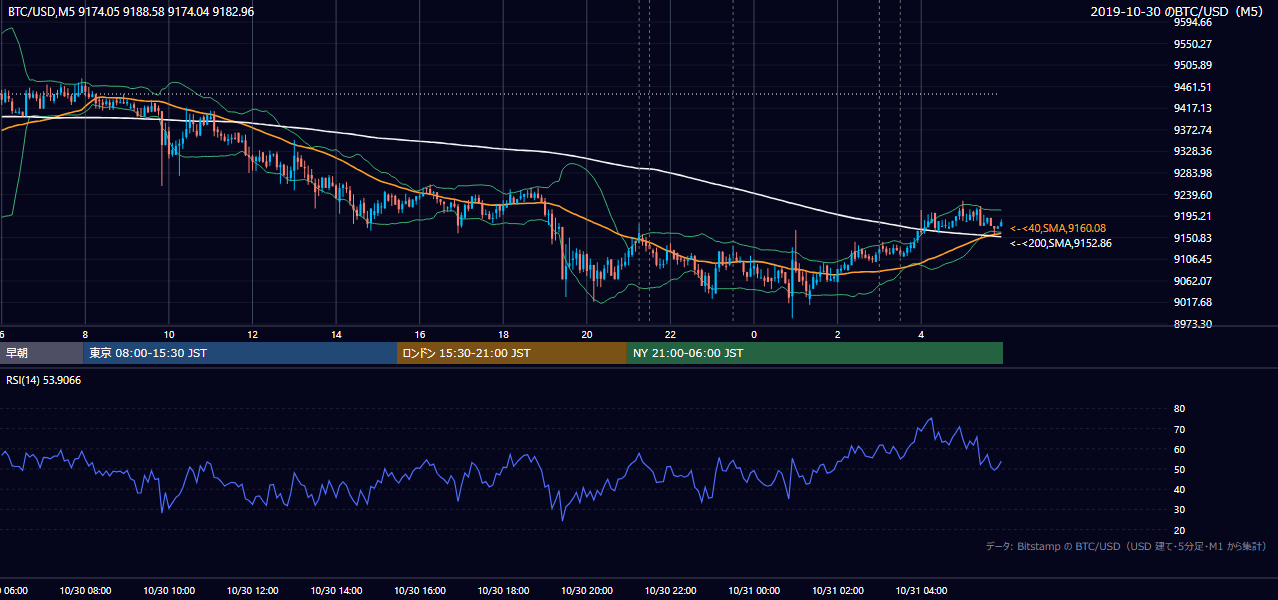Click the RSI scale value 80

coord(1180,409)
